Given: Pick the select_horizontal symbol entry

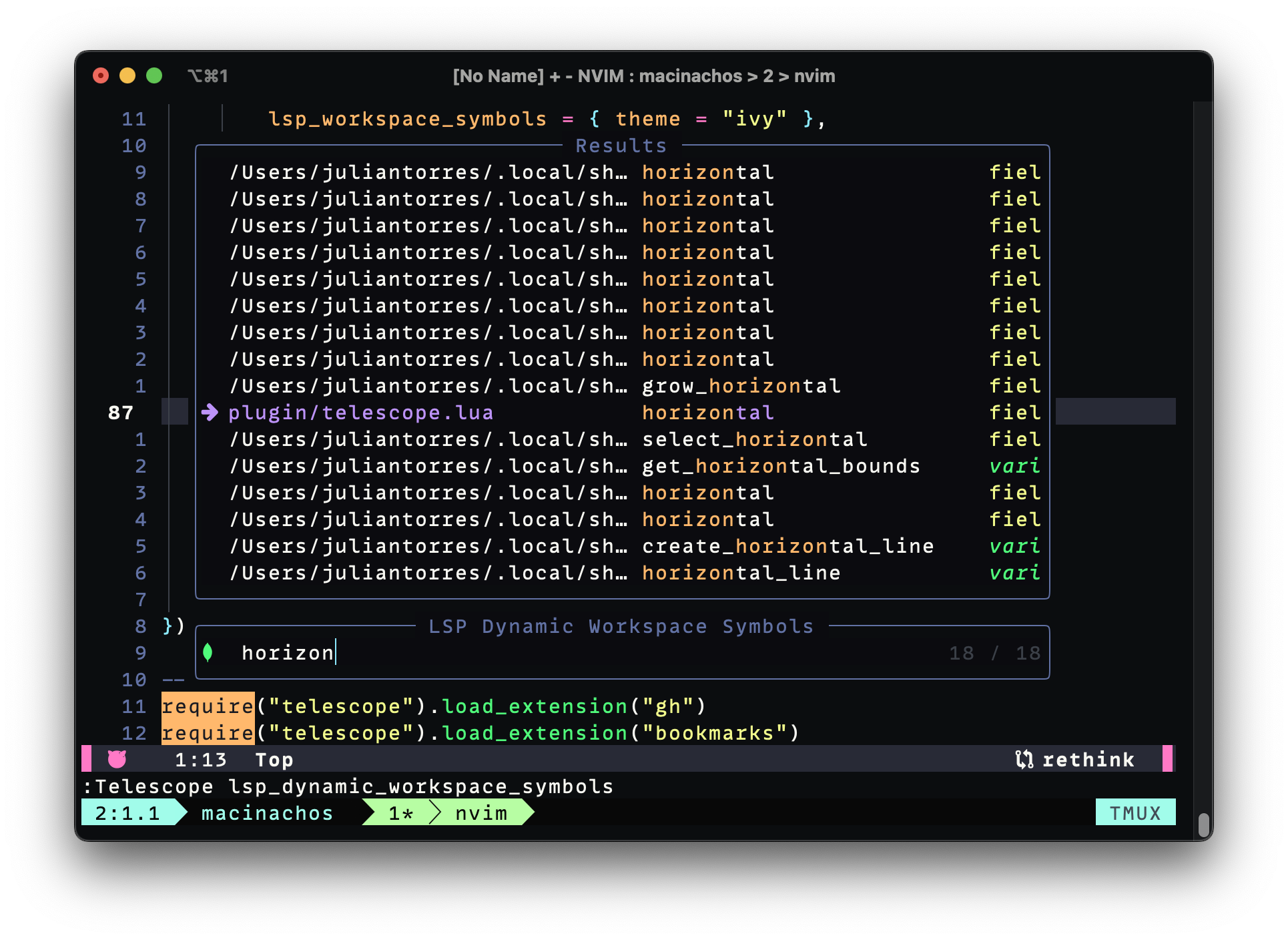Looking at the screenshot, I should point(754,439).
